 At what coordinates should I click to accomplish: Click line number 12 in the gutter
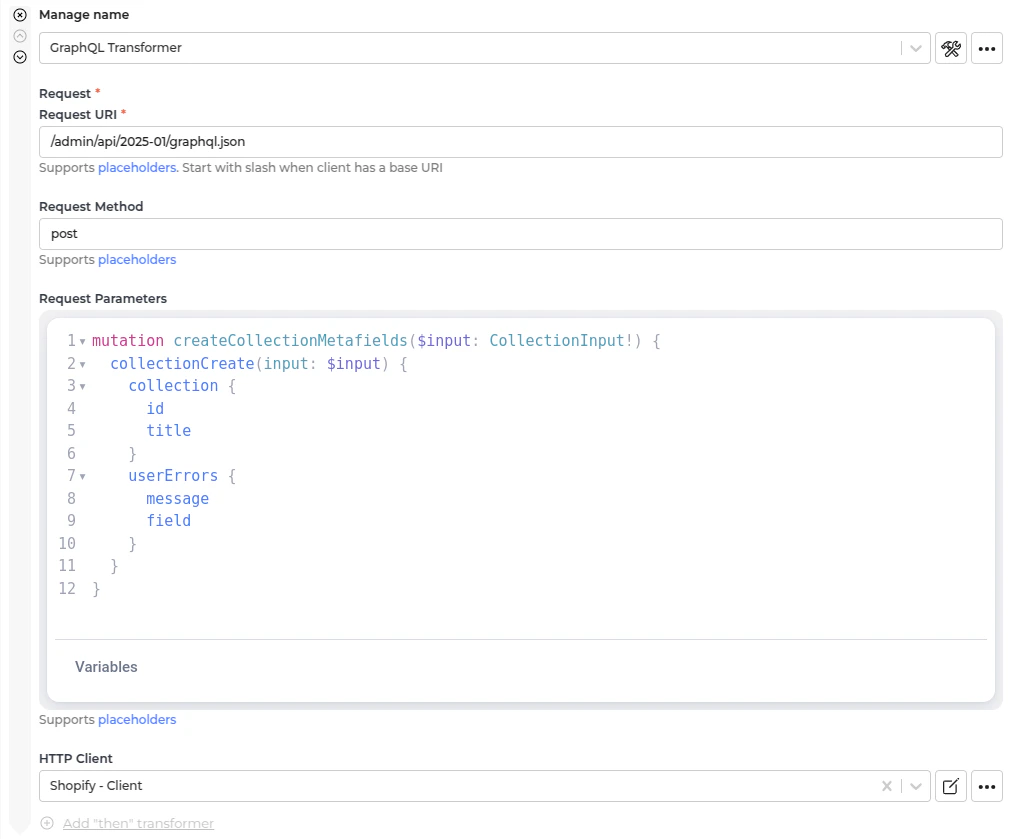(x=67, y=589)
